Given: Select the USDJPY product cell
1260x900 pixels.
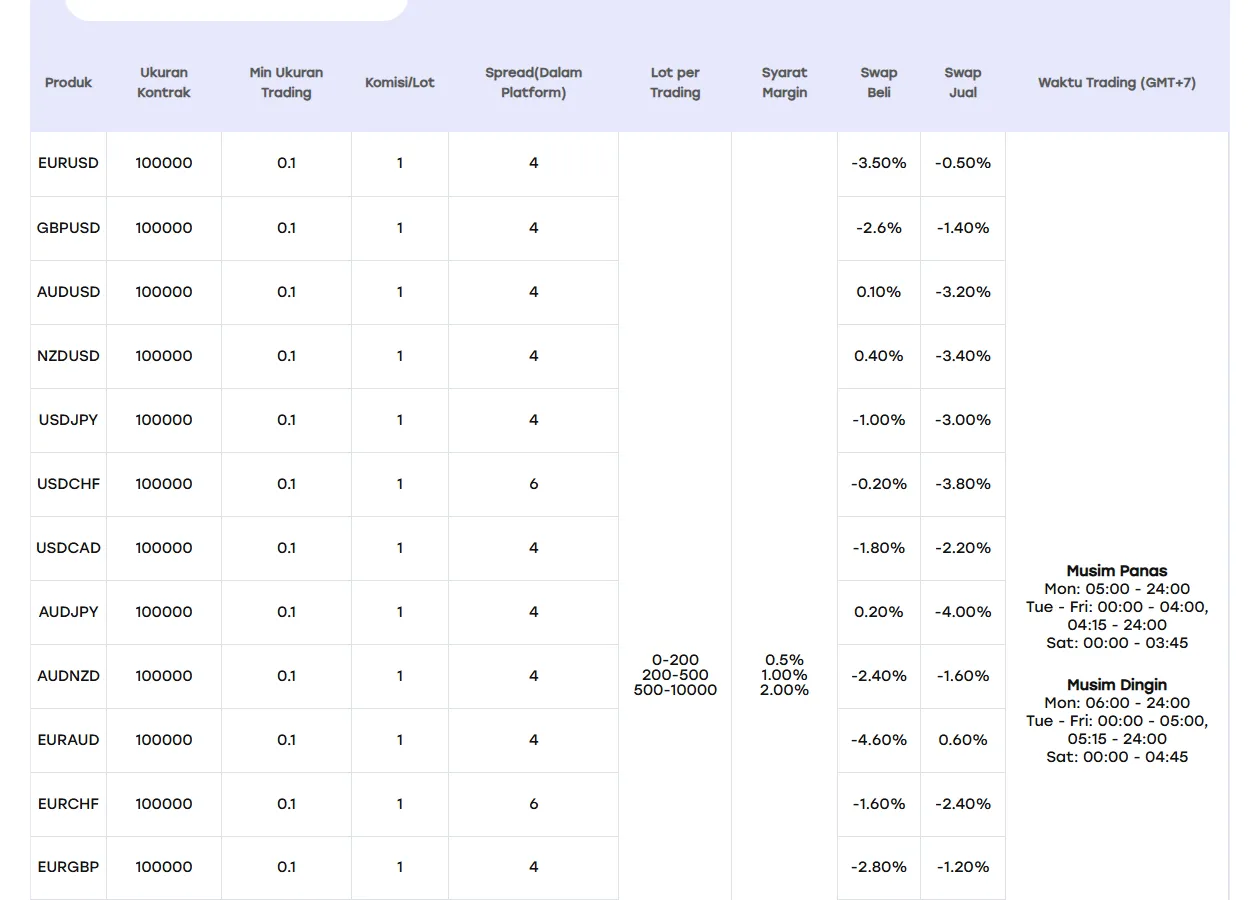Looking at the screenshot, I should (x=68, y=420).
